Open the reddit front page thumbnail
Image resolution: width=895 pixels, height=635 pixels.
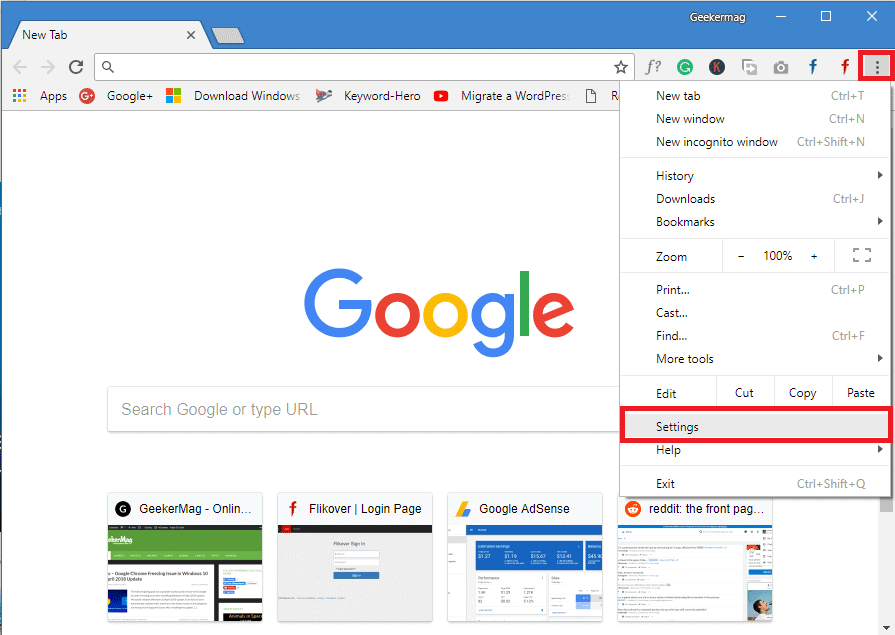coord(695,557)
